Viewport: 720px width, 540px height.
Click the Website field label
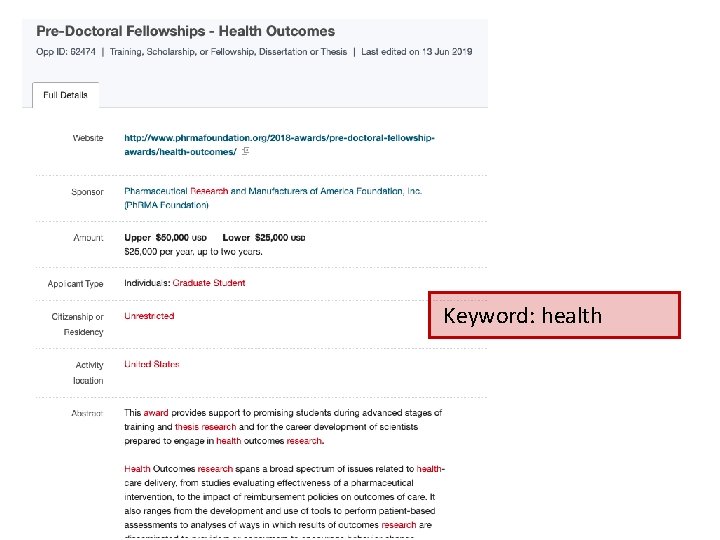click(87, 138)
